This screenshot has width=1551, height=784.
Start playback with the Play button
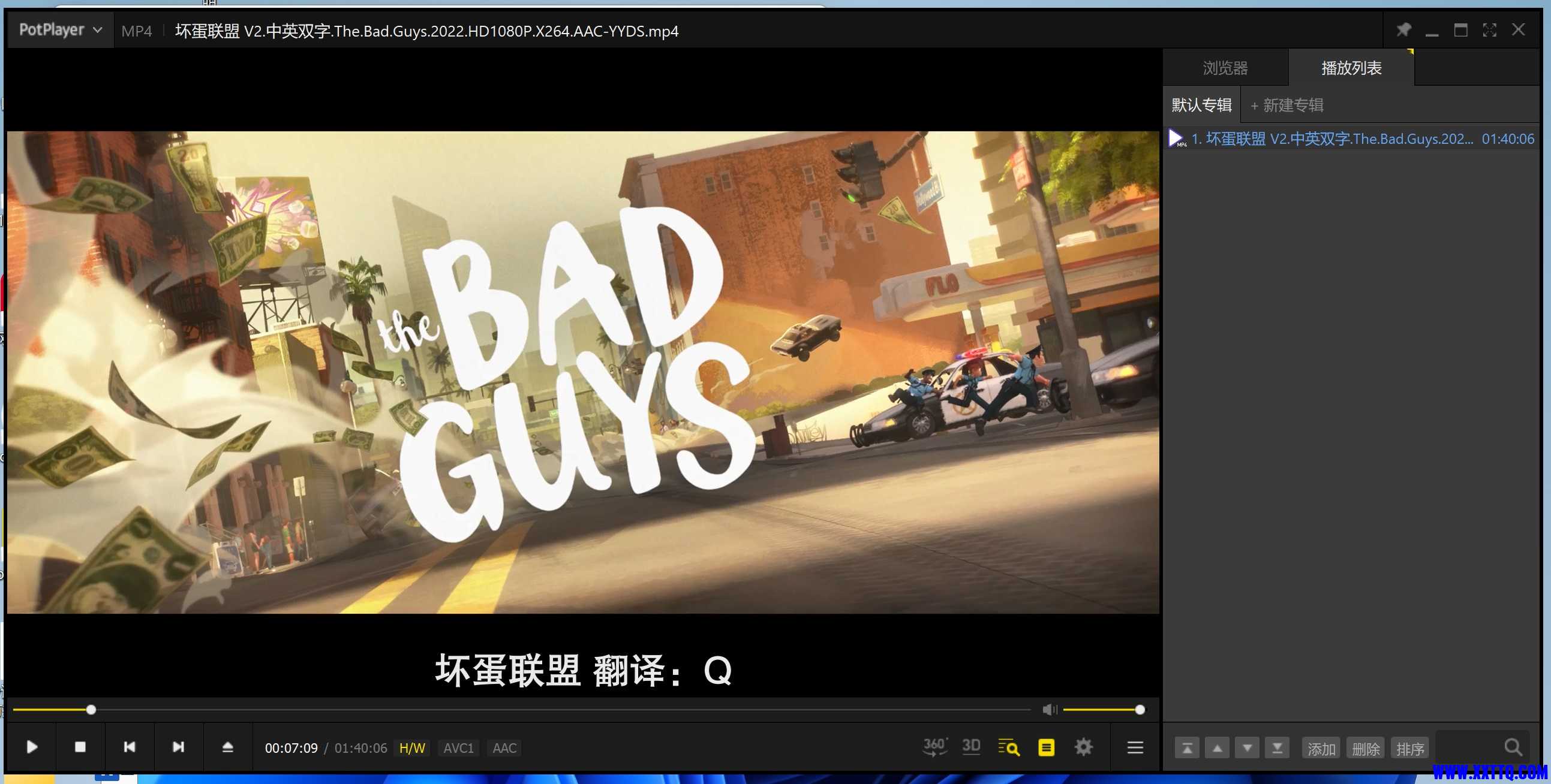(x=32, y=747)
